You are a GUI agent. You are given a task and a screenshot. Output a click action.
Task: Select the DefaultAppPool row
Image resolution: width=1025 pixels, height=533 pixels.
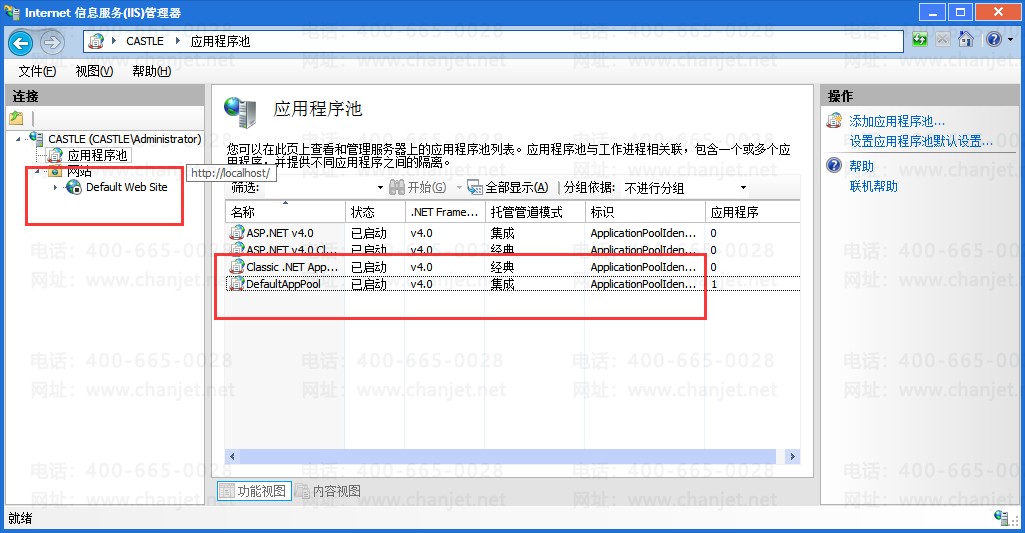tap(512, 284)
